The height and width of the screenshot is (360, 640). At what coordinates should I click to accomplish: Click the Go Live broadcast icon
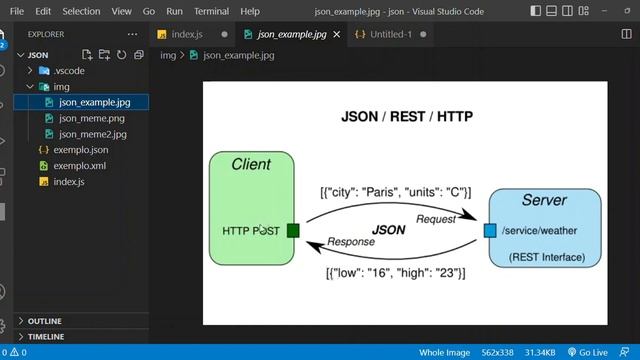[x=572, y=352]
